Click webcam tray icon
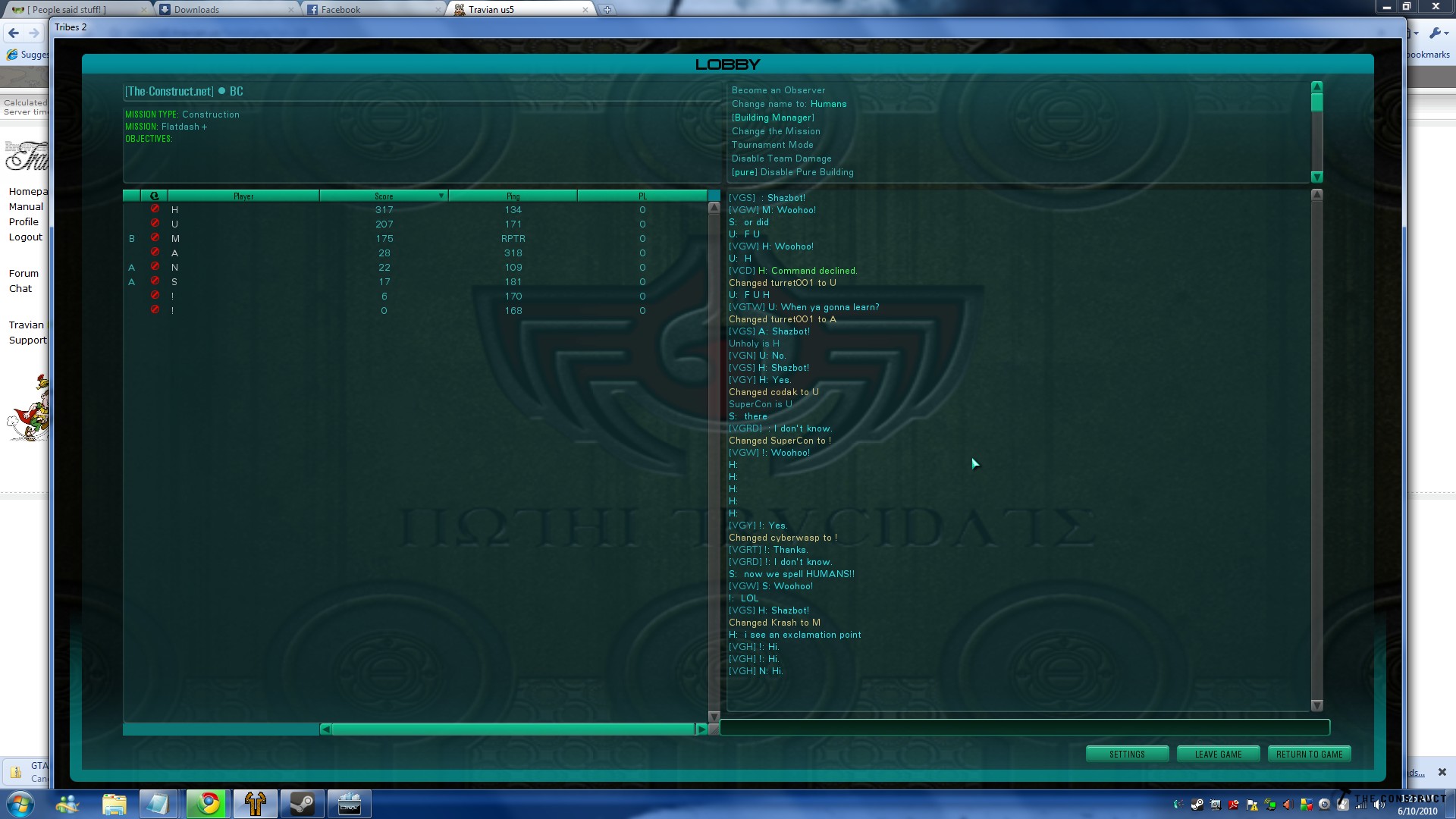Screen dimensions: 1456x819 (x=1325, y=804)
